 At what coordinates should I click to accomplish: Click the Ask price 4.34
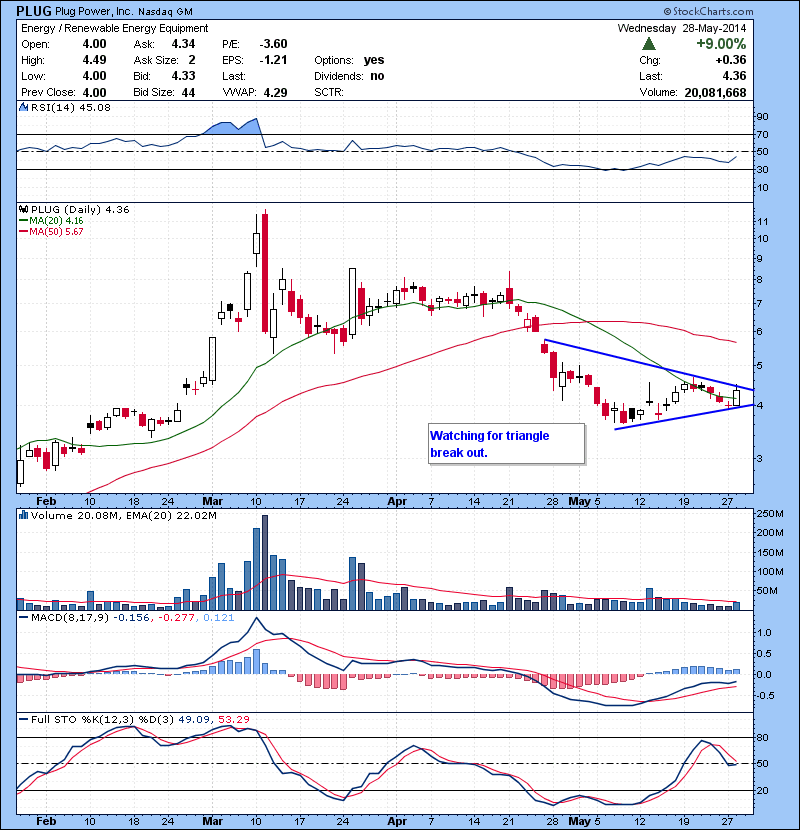point(183,44)
